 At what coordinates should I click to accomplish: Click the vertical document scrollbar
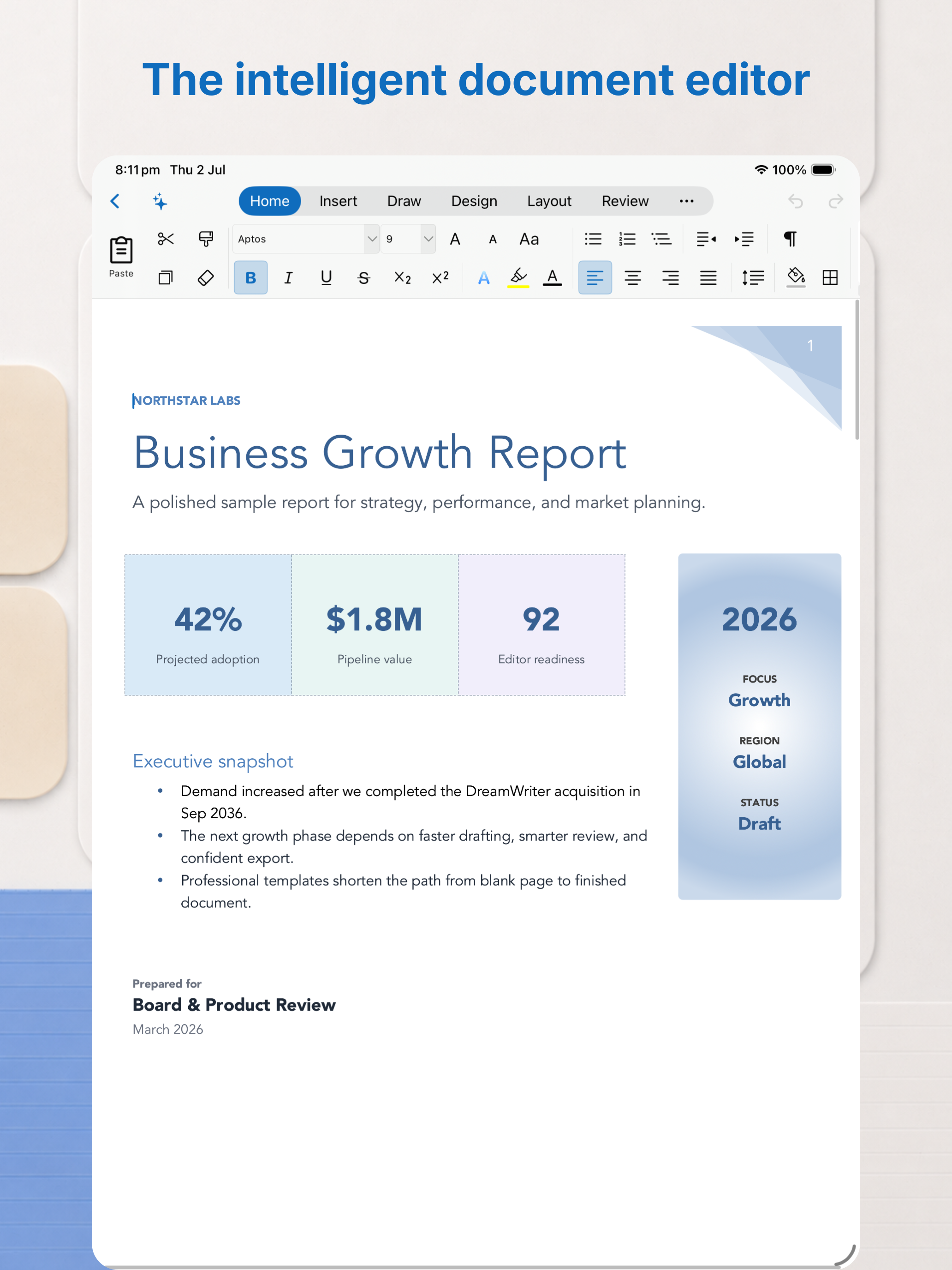tap(857, 370)
